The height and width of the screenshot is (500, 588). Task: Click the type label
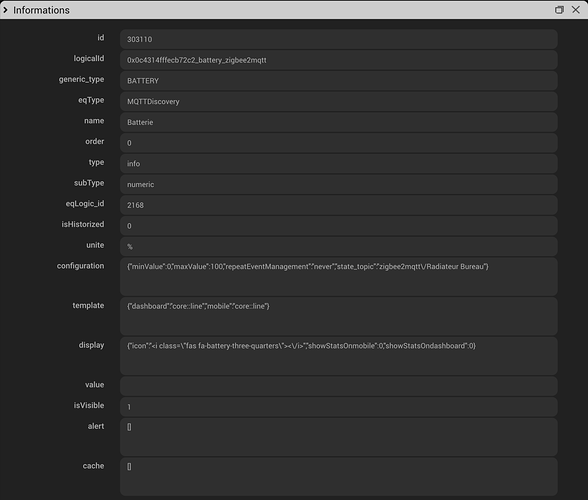[x=96, y=162]
